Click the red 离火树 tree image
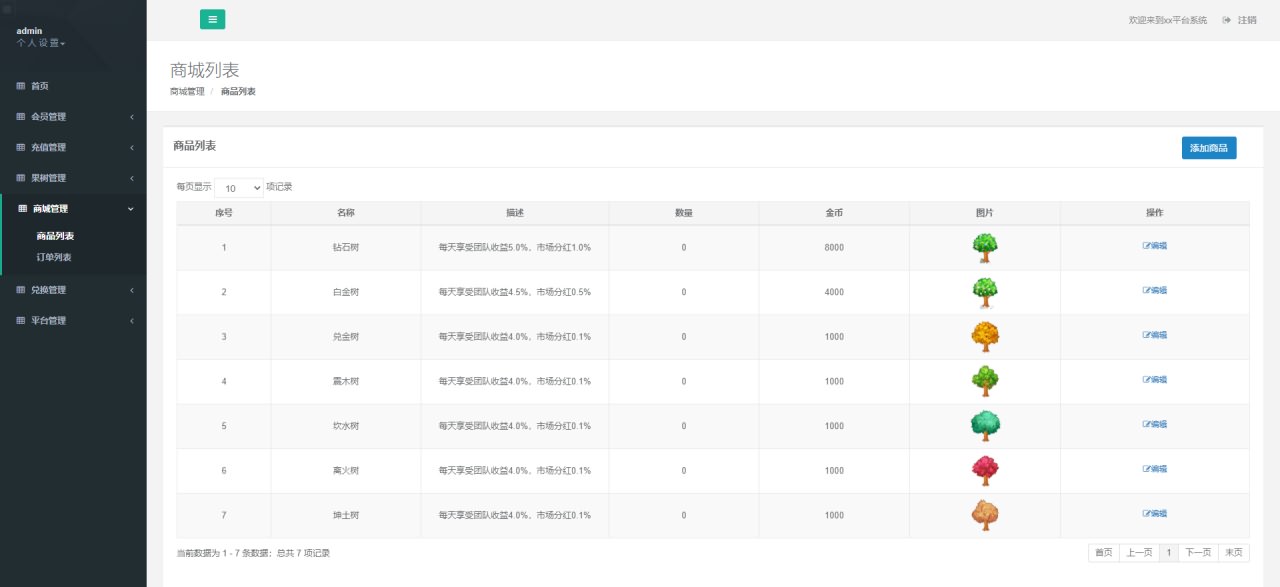1280x587 pixels. 985,470
